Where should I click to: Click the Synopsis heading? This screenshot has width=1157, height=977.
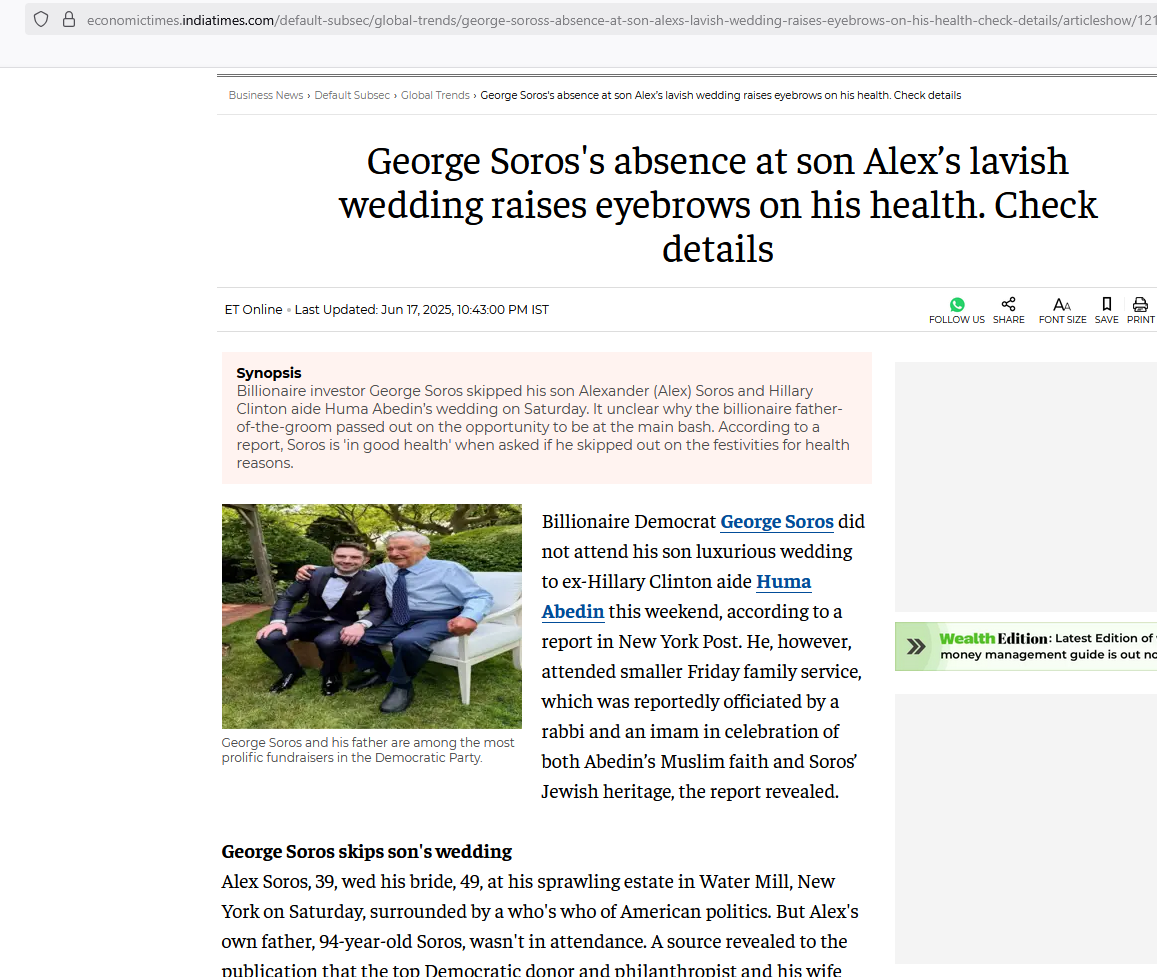point(269,373)
